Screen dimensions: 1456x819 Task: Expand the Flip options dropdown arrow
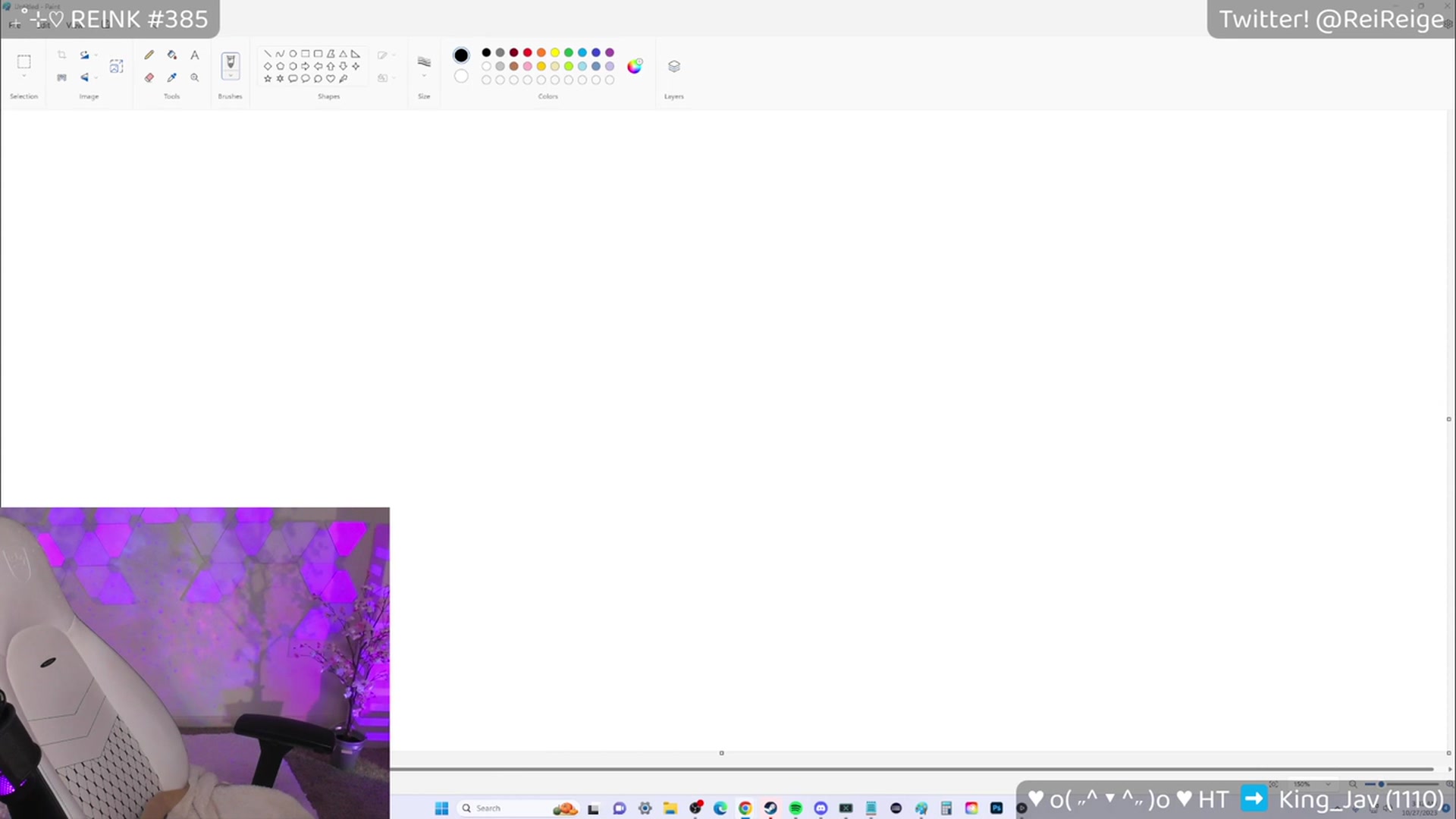point(96,78)
